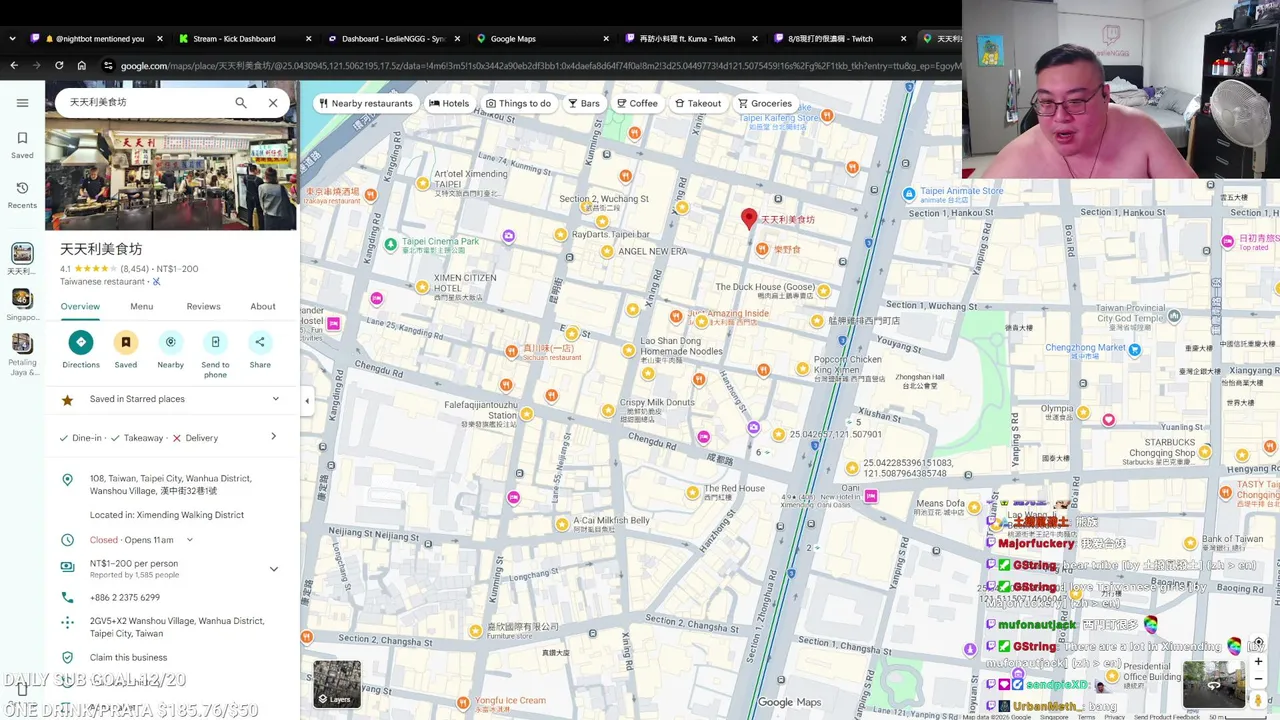Get Directions to the restaurant
Screen dimensions: 1280x720
pos(81,342)
